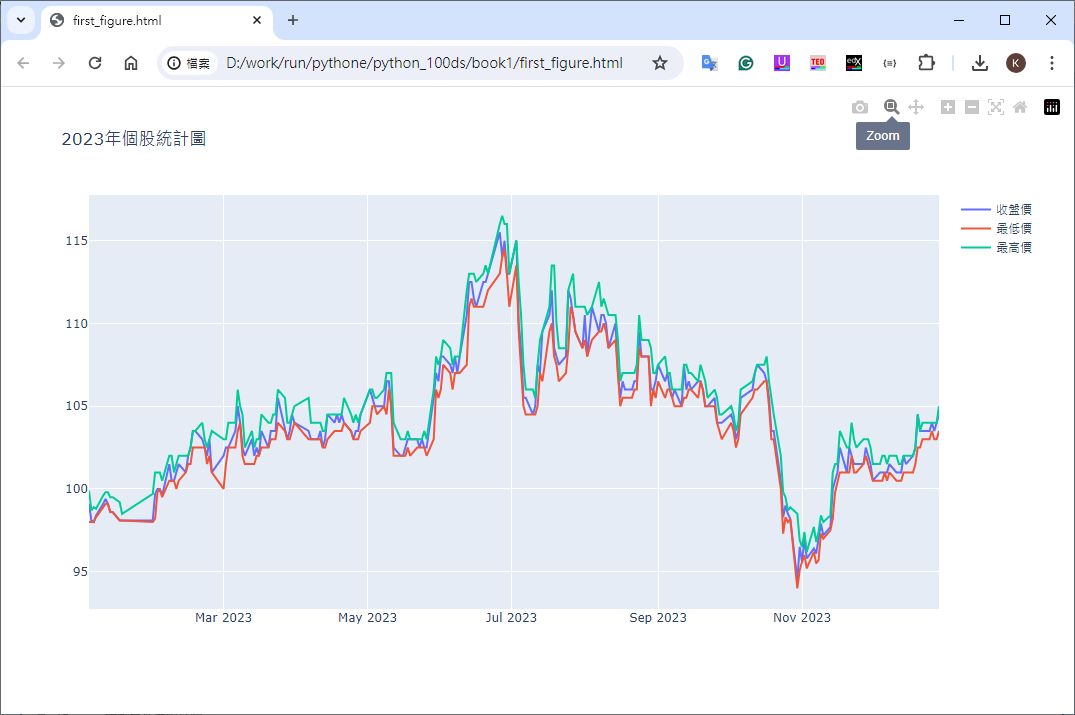Open a new browser tab
The image size is (1075, 715).
(x=293, y=20)
